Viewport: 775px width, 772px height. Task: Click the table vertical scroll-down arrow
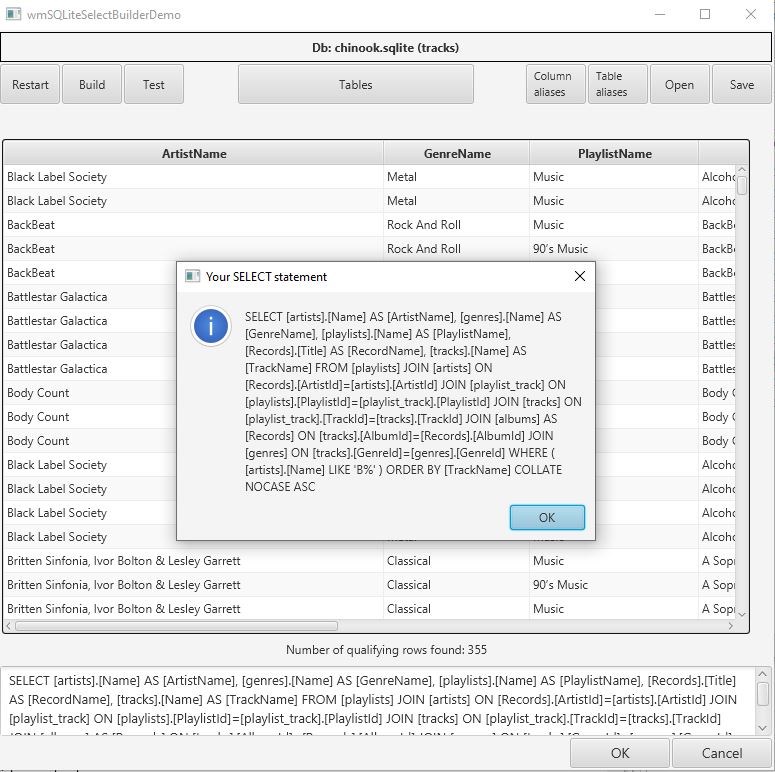(x=741, y=614)
